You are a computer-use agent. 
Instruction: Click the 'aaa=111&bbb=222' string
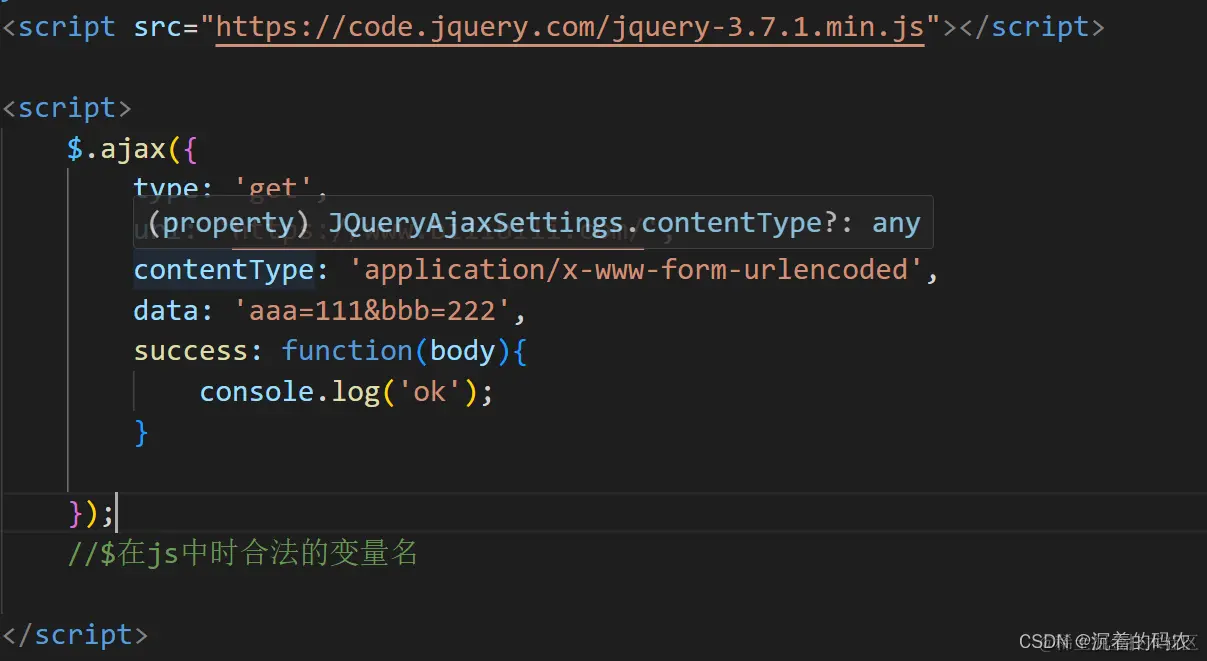tap(373, 310)
